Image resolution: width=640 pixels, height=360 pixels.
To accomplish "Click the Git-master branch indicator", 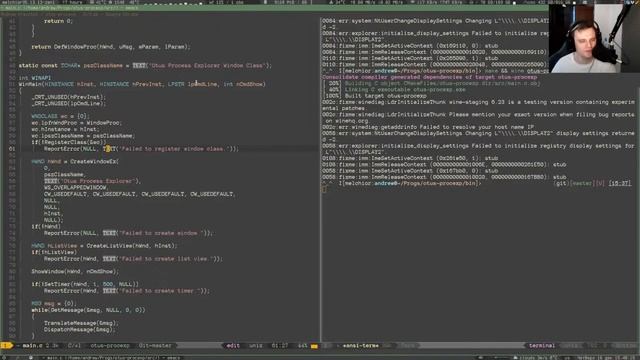I will (x=155, y=346).
